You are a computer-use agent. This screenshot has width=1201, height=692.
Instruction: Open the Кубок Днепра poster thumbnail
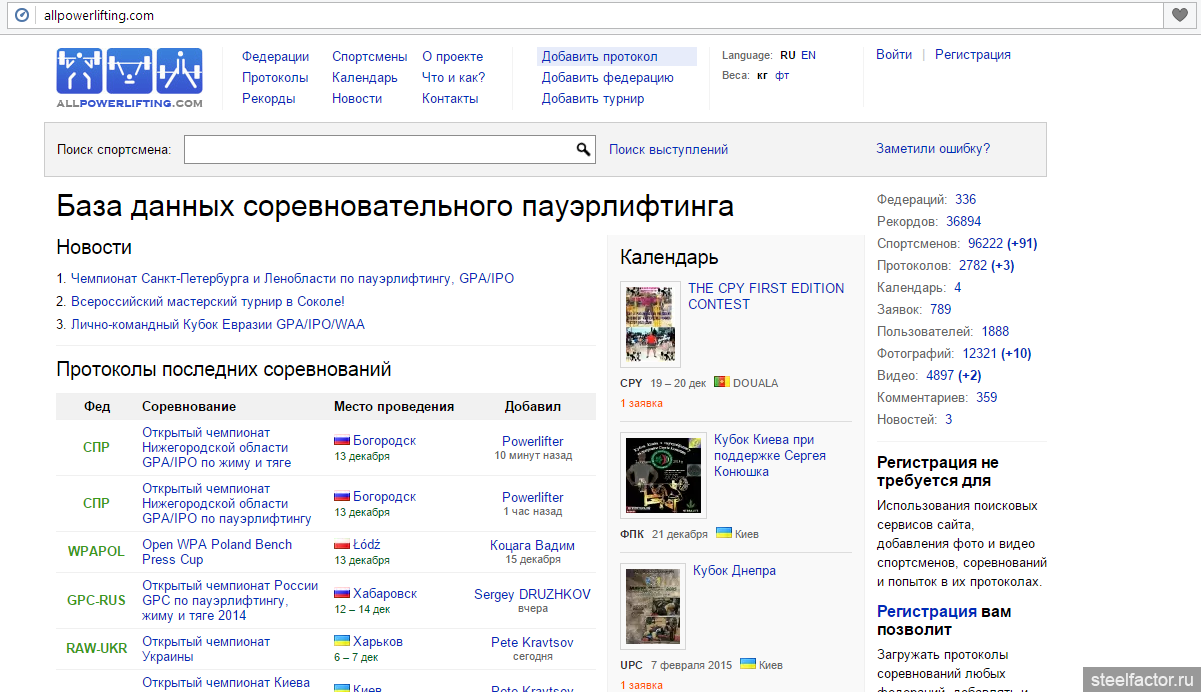[651, 606]
